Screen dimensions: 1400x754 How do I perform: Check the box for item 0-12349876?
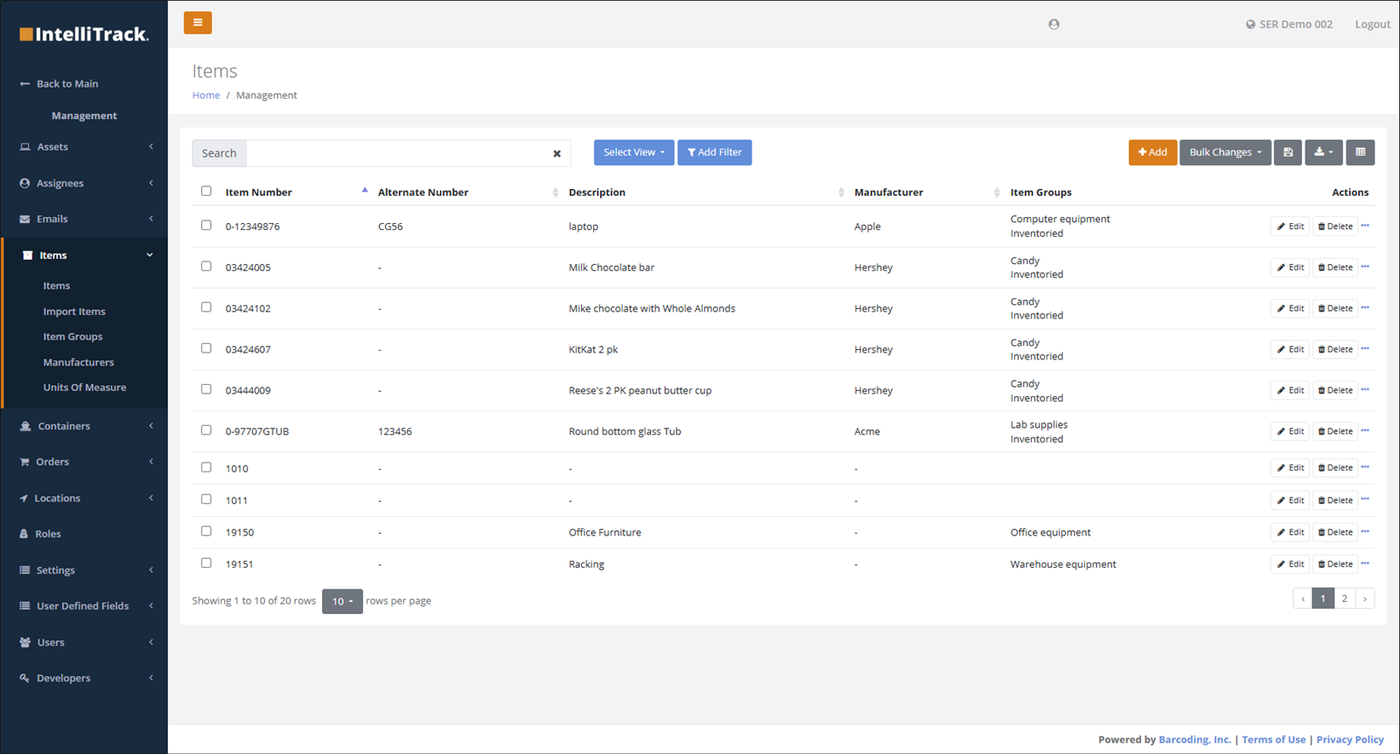pos(206,225)
